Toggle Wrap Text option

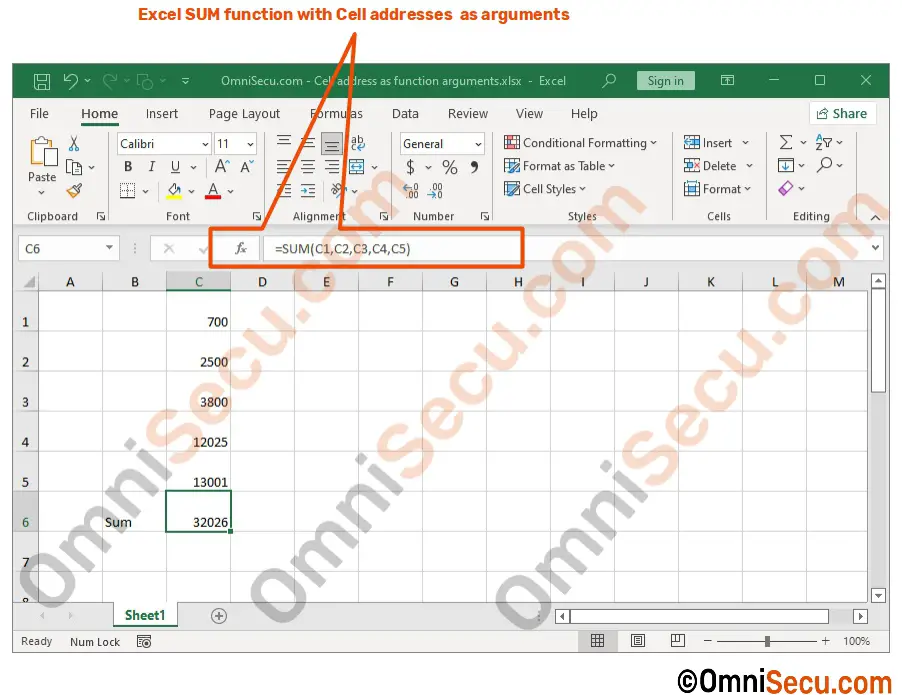click(357, 142)
